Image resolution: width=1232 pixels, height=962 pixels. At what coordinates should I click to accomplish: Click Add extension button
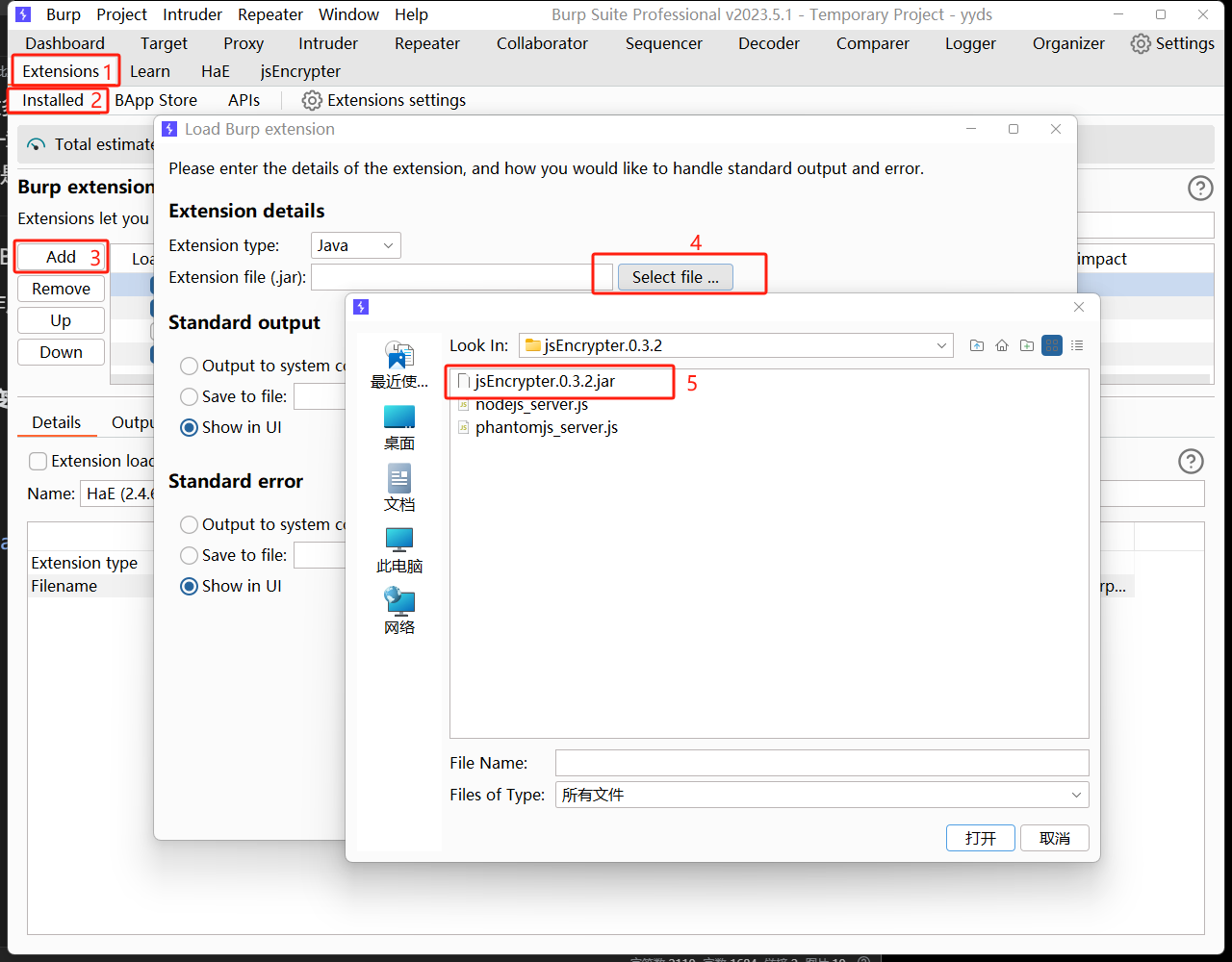click(62, 257)
